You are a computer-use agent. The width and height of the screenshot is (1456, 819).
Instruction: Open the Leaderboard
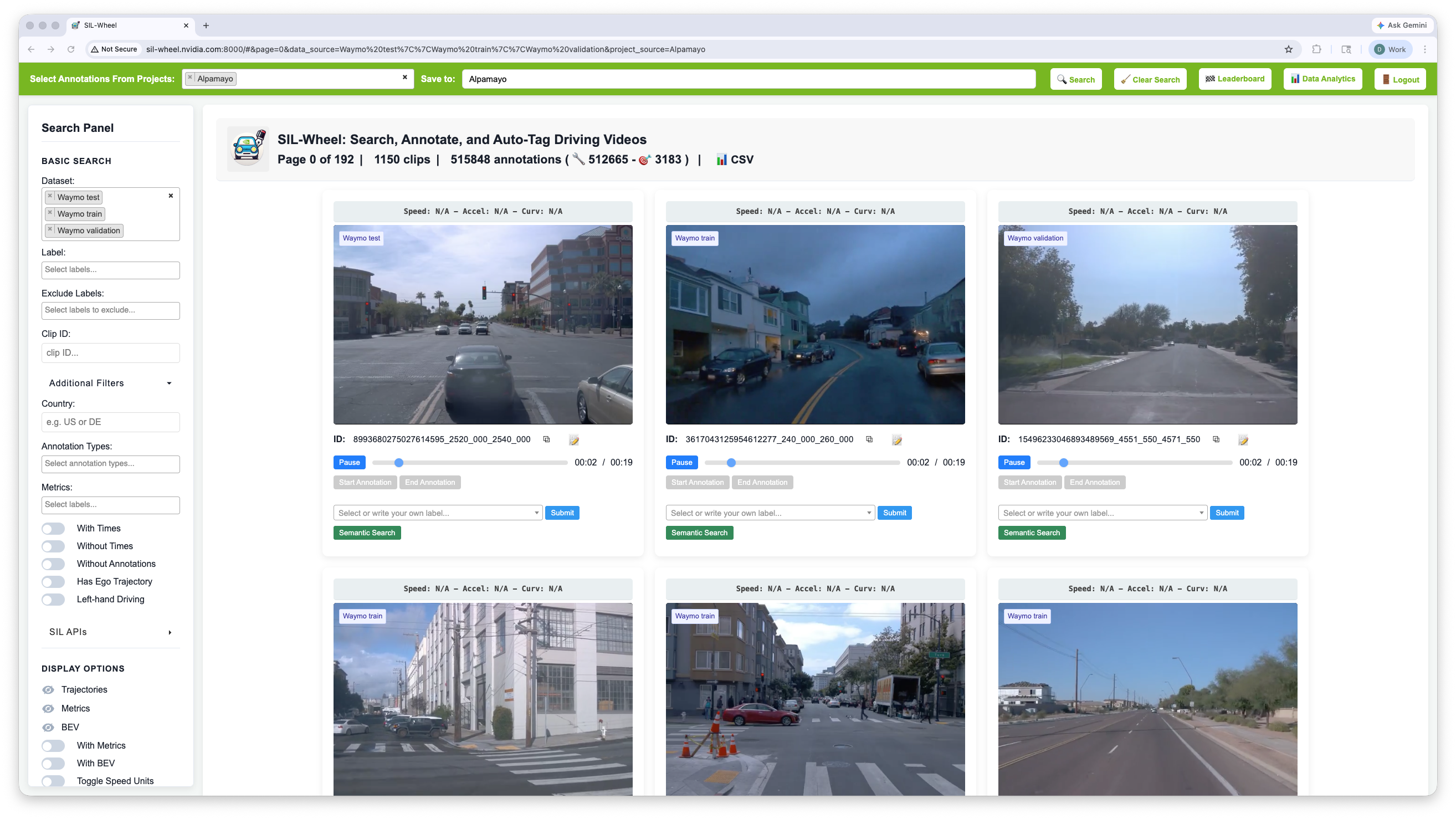click(x=1235, y=79)
